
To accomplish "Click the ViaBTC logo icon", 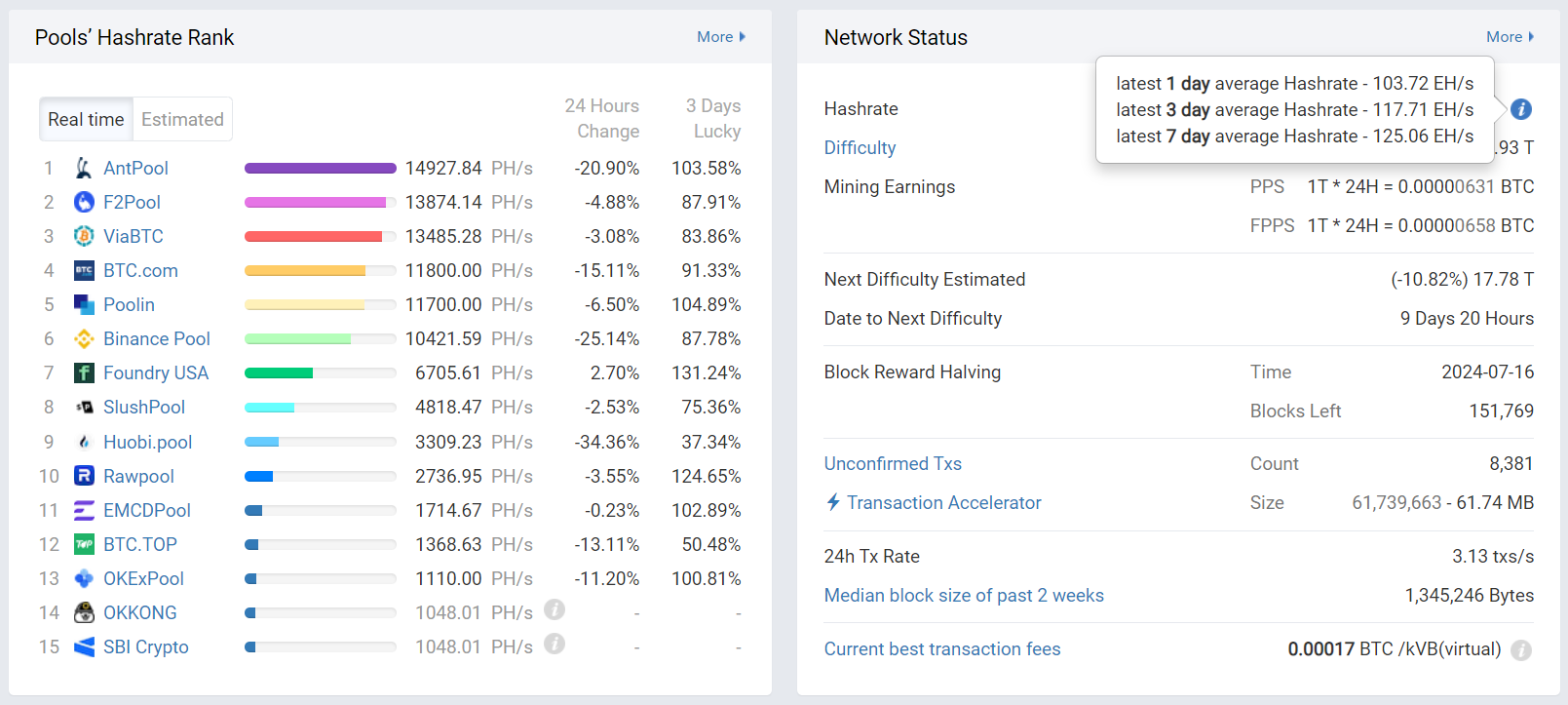I will pos(84,236).
